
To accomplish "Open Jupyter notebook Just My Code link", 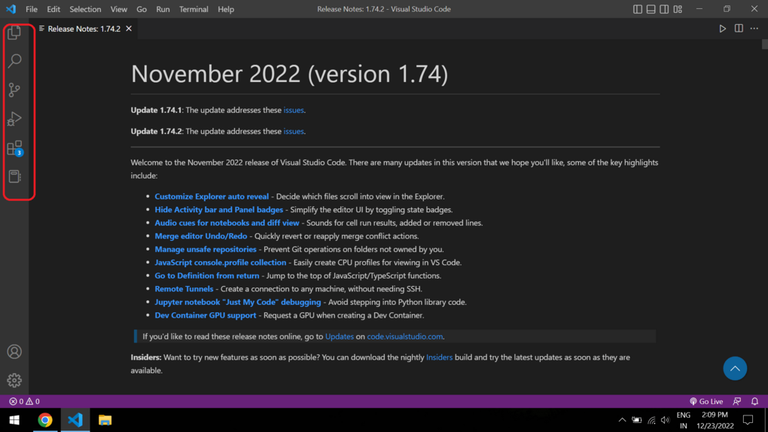I will click(238, 302).
